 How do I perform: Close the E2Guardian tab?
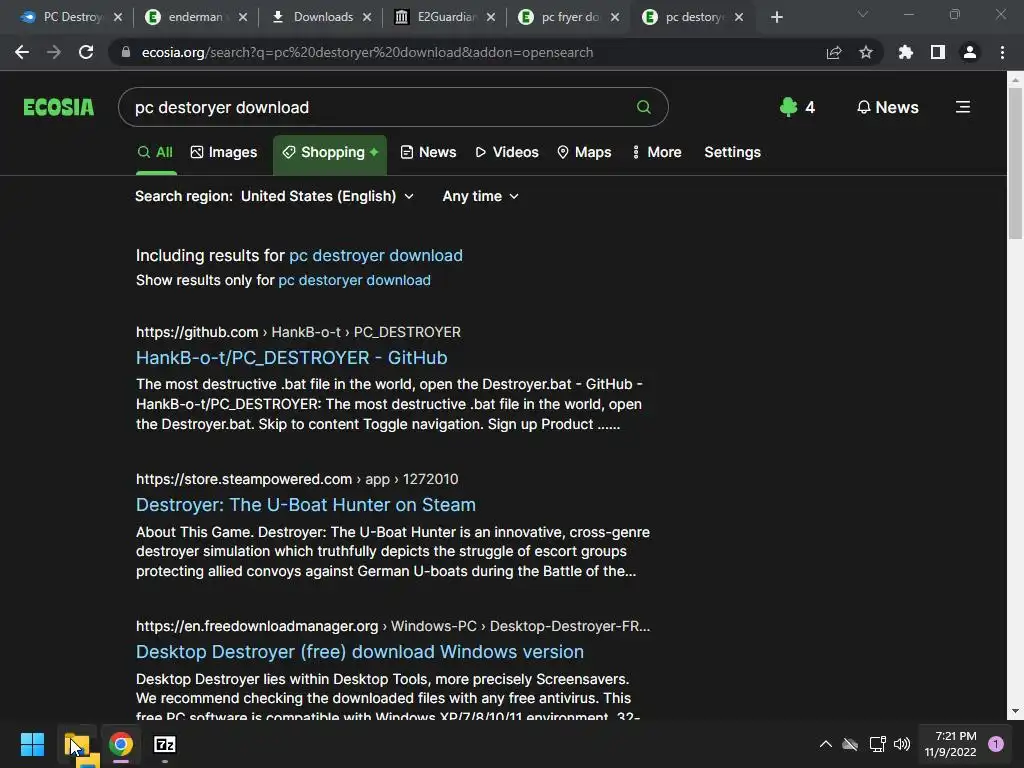click(491, 17)
